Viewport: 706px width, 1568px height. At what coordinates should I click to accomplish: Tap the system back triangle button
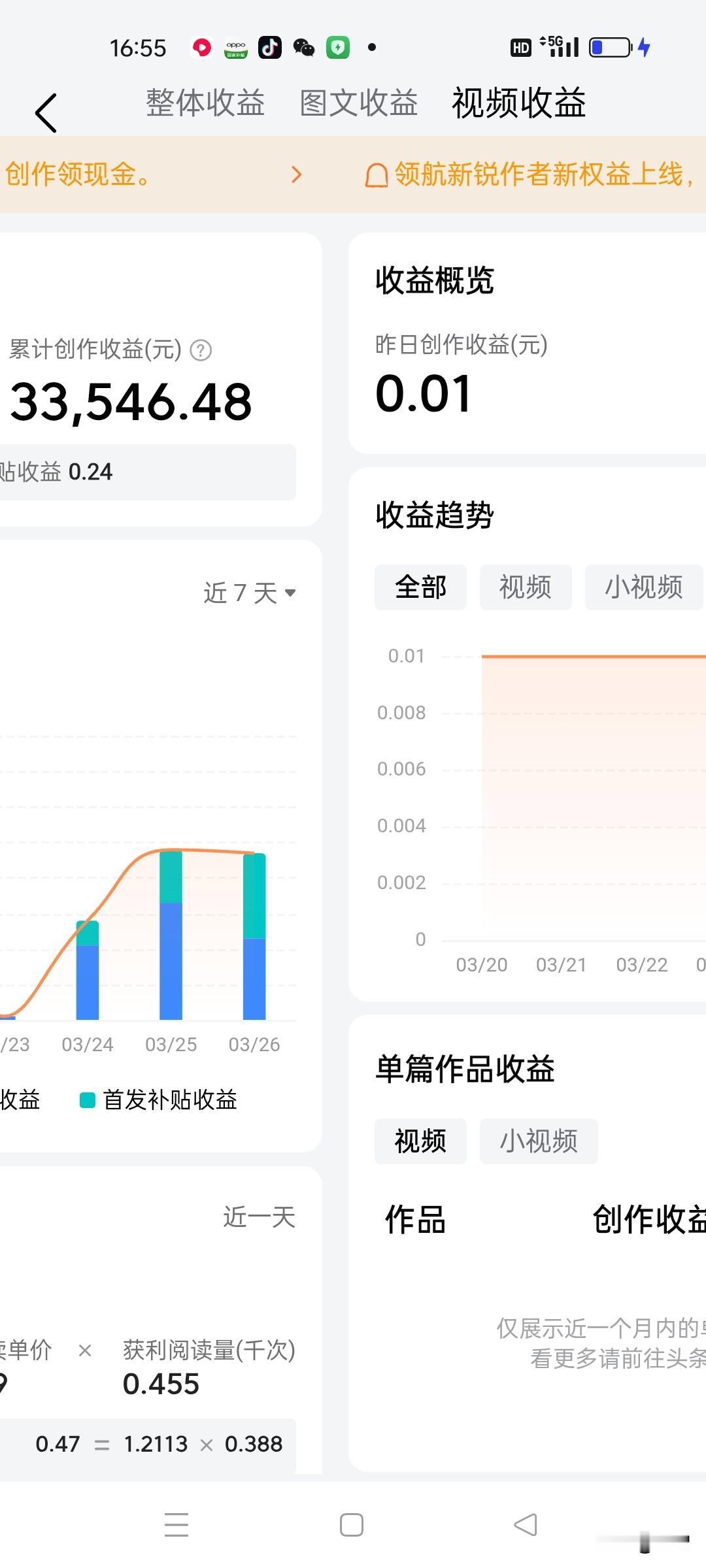[526, 1524]
